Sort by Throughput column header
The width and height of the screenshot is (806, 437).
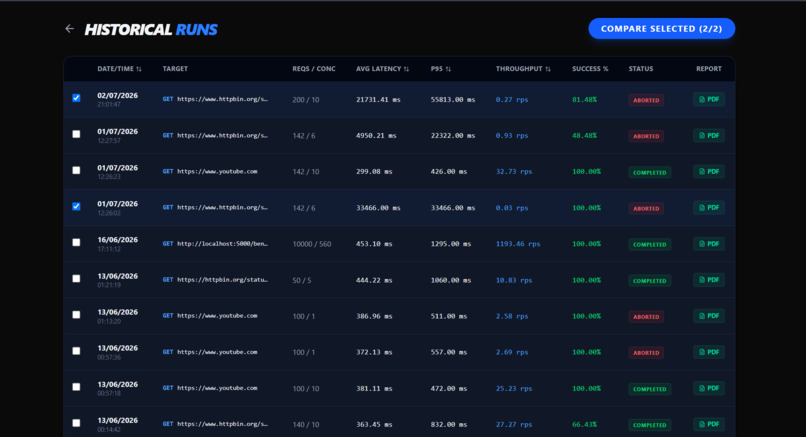pos(523,69)
